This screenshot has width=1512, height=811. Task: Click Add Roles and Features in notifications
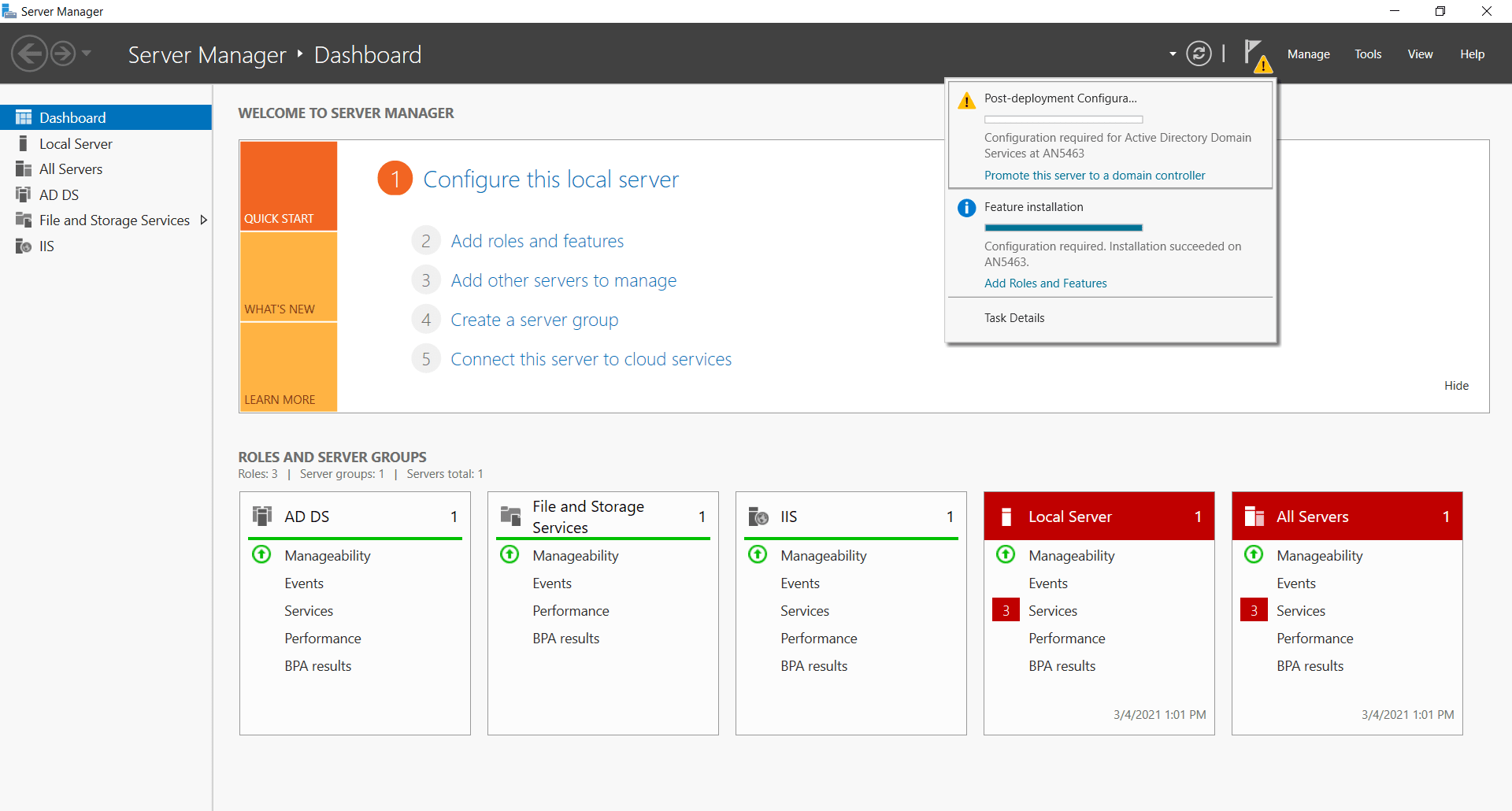[1045, 283]
